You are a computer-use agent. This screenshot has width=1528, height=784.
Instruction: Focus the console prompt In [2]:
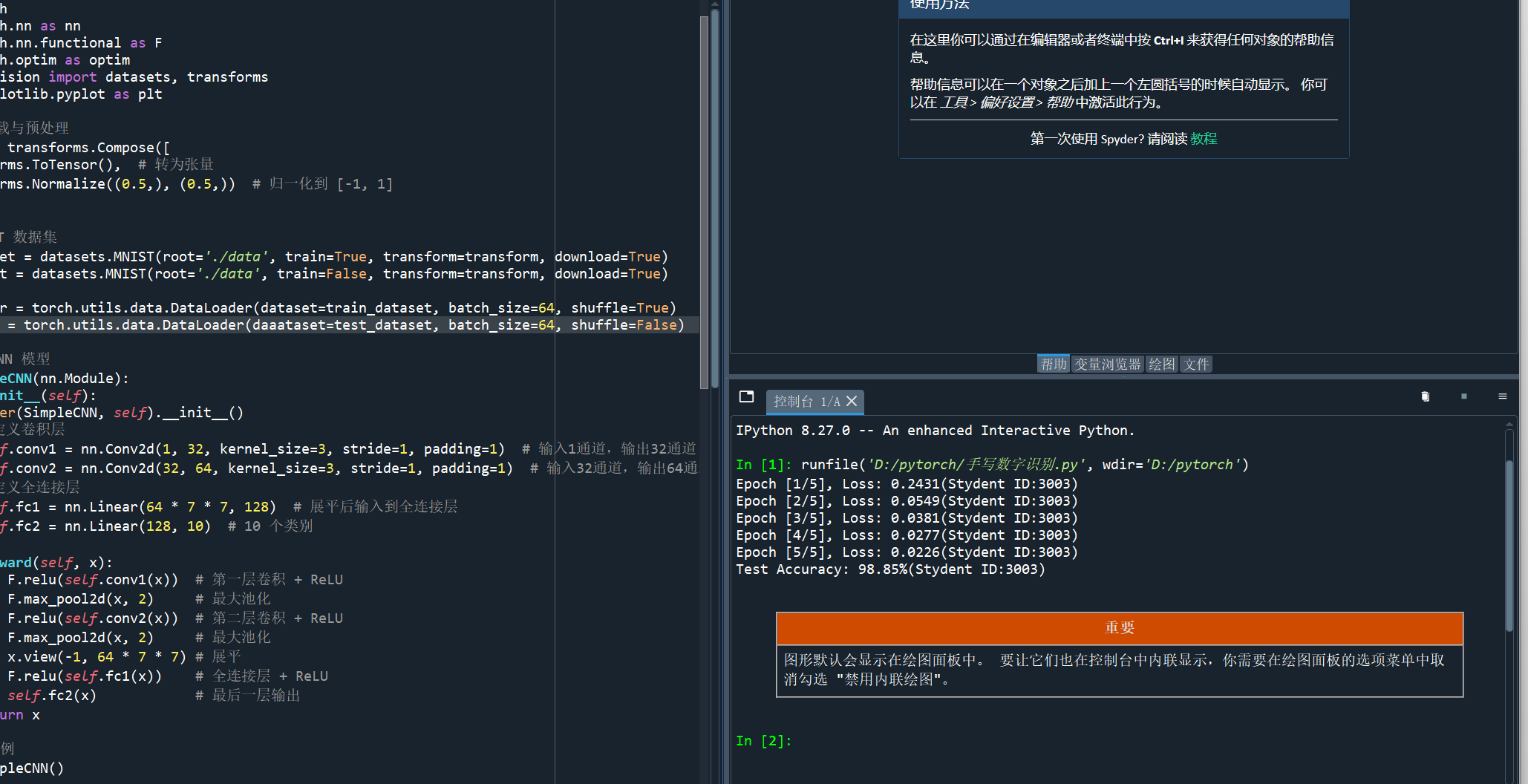point(764,741)
